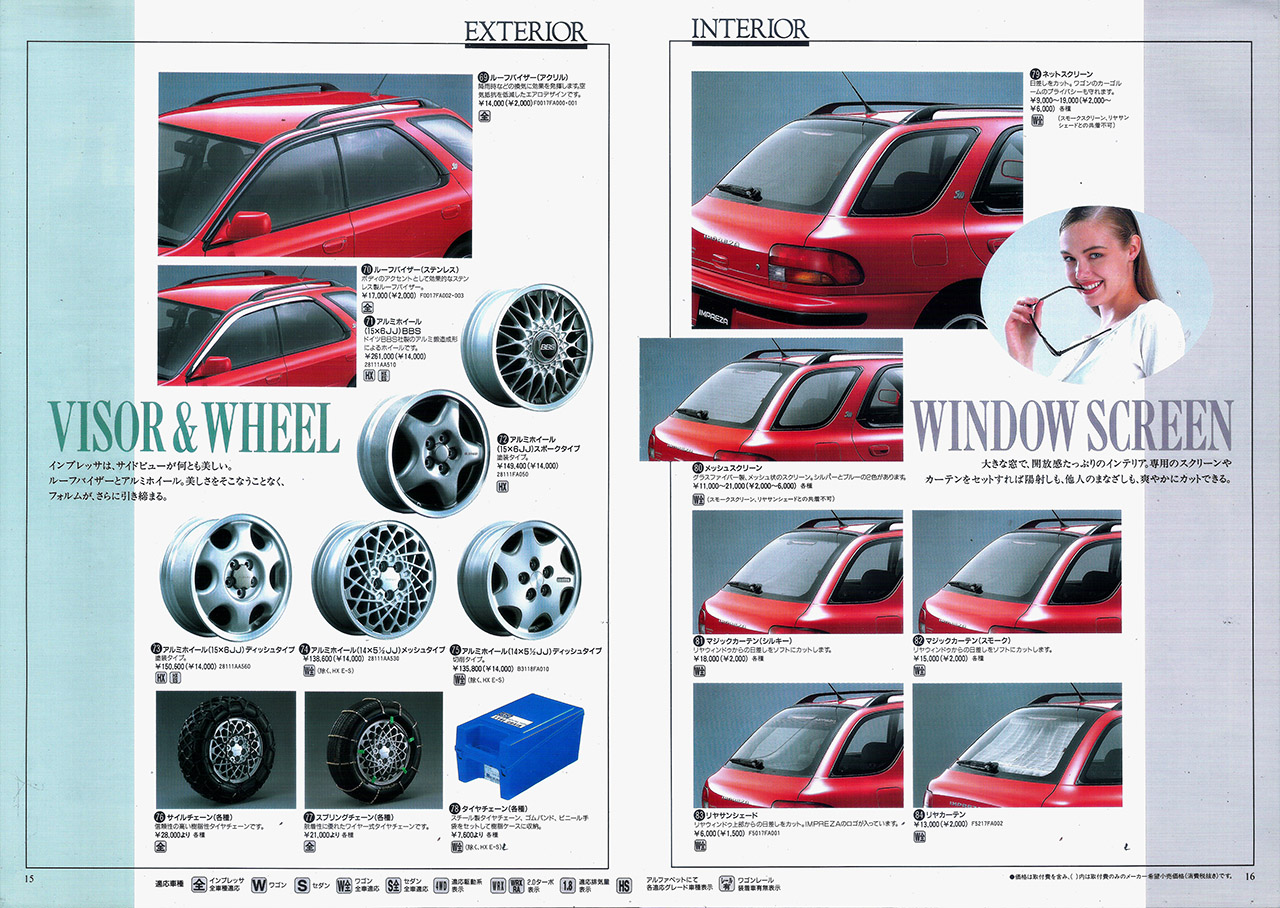Image resolution: width=1280 pixels, height=908 pixels.
Task: Click the 全 badge under spring chain item 77
Action: [311, 846]
